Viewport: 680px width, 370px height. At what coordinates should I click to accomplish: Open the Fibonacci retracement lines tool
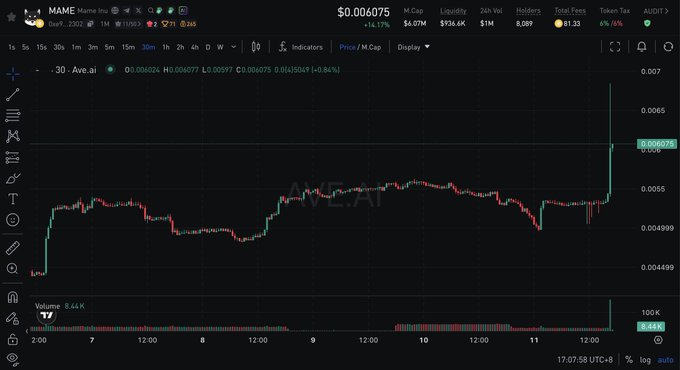pyautogui.click(x=13, y=115)
